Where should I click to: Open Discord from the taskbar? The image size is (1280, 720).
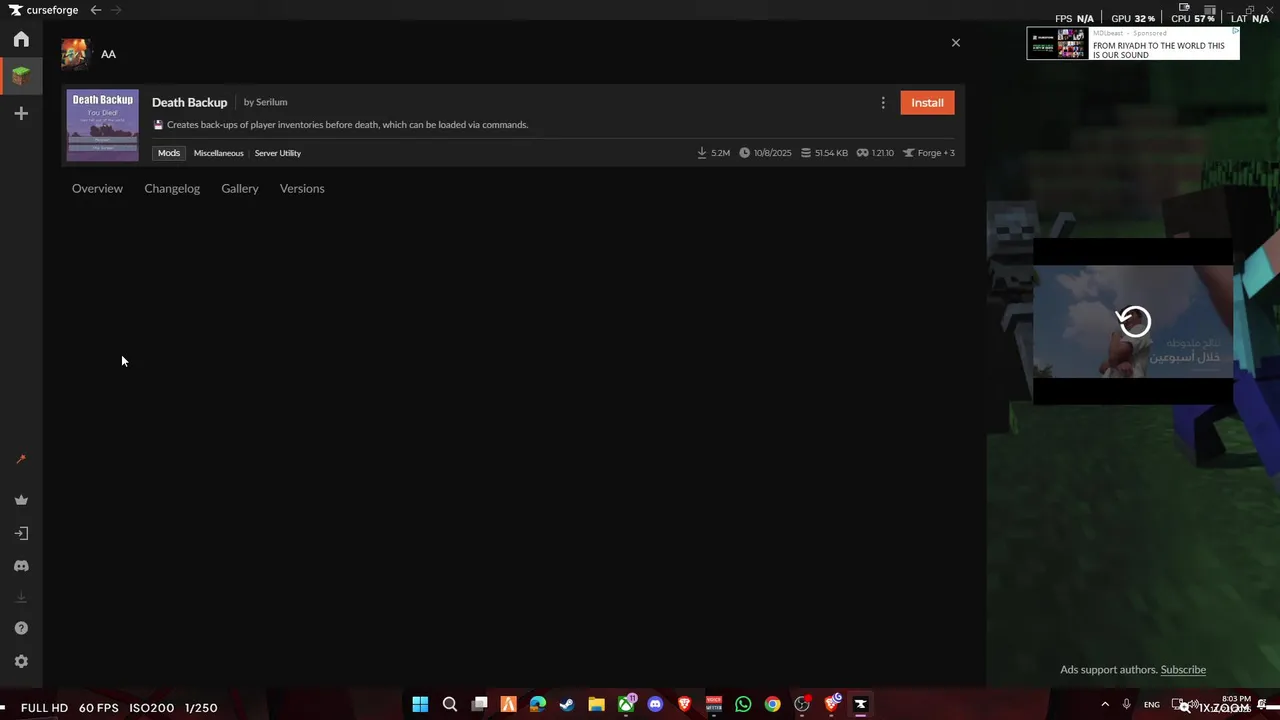coord(655,704)
